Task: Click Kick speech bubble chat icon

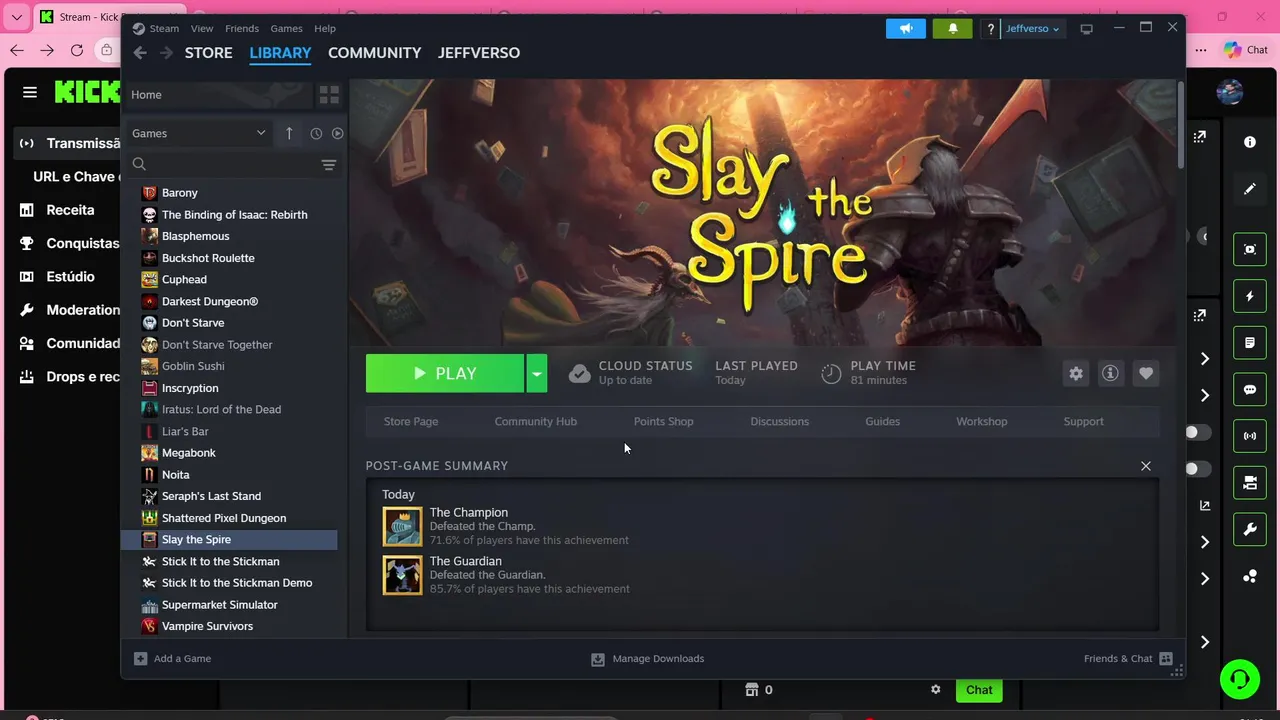Action: (1250, 390)
